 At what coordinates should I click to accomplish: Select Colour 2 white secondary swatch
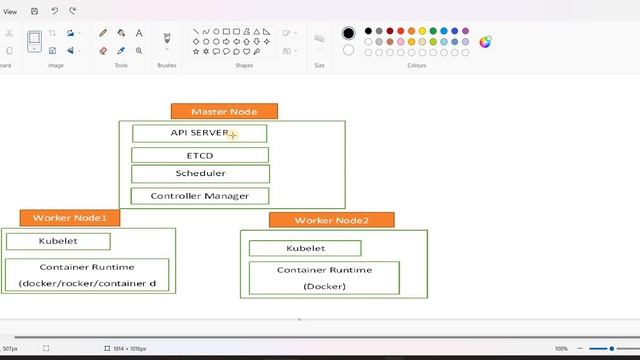[348, 50]
